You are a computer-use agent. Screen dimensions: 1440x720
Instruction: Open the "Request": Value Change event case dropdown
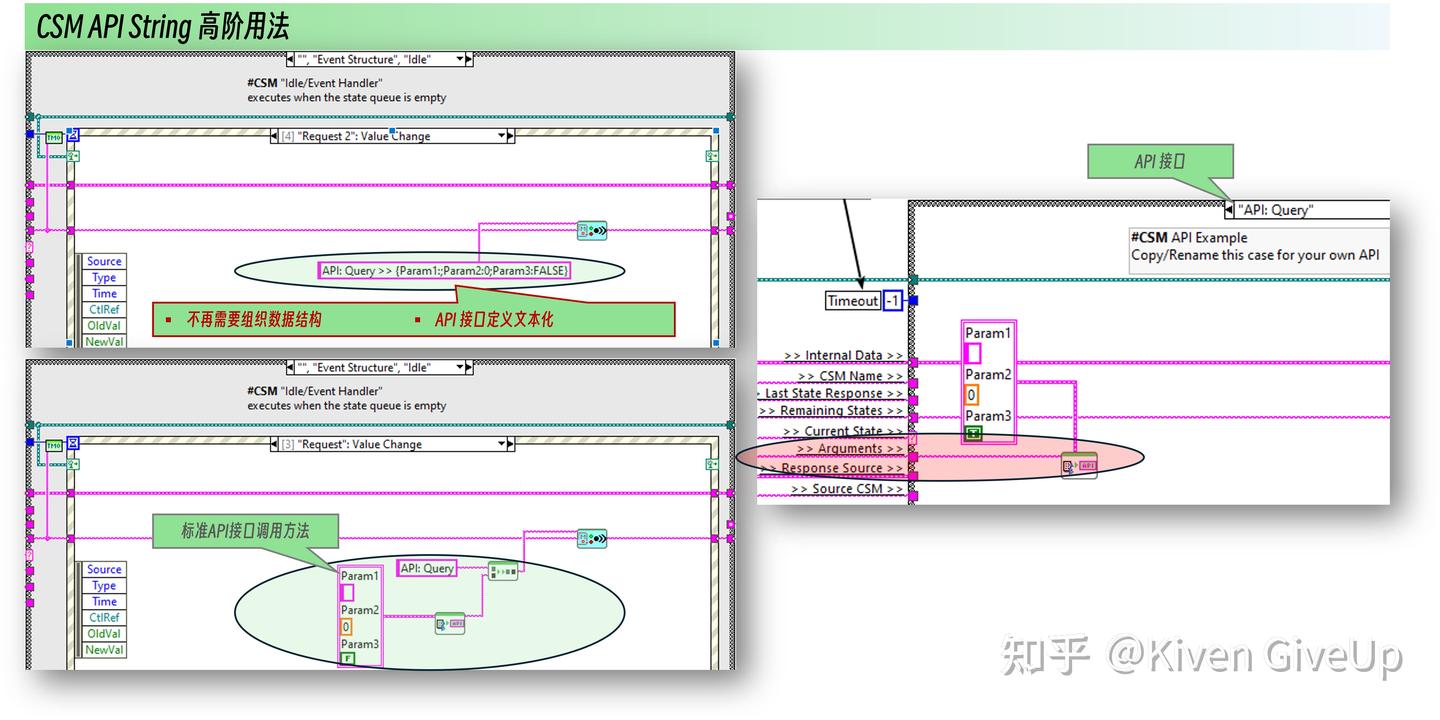point(502,444)
